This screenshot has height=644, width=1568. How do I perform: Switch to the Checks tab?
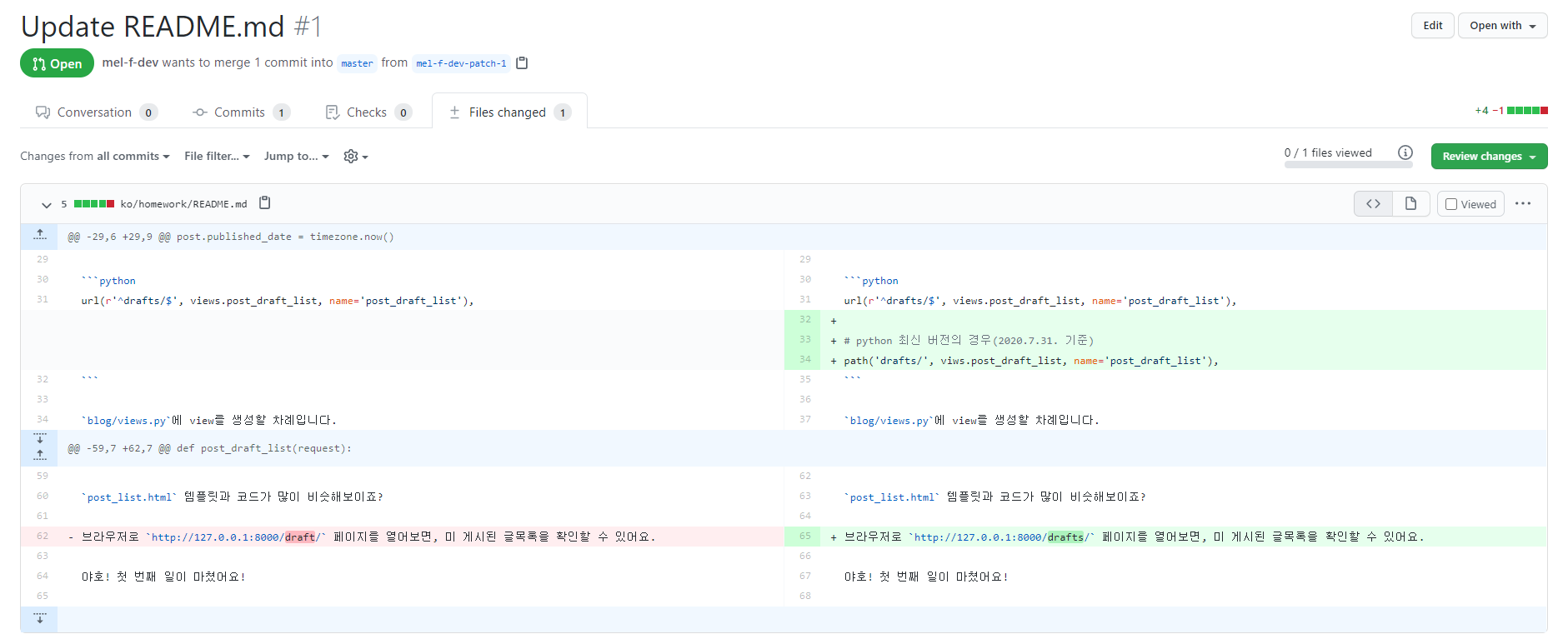point(368,112)
